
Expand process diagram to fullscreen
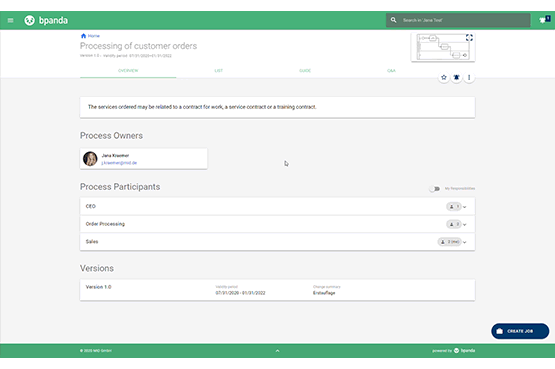point(469,38)
